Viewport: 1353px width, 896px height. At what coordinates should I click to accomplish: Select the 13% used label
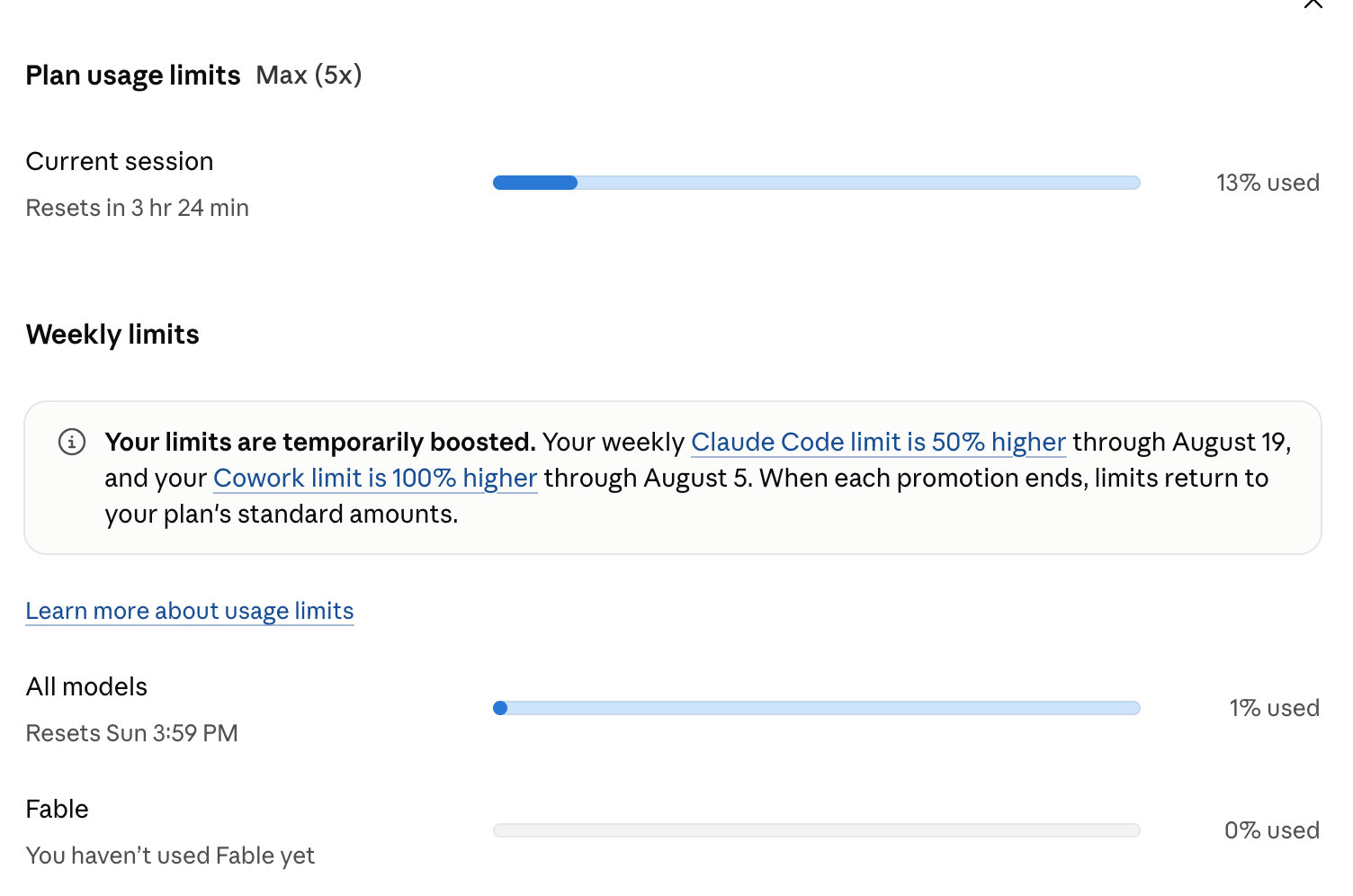pos(1268,183)
